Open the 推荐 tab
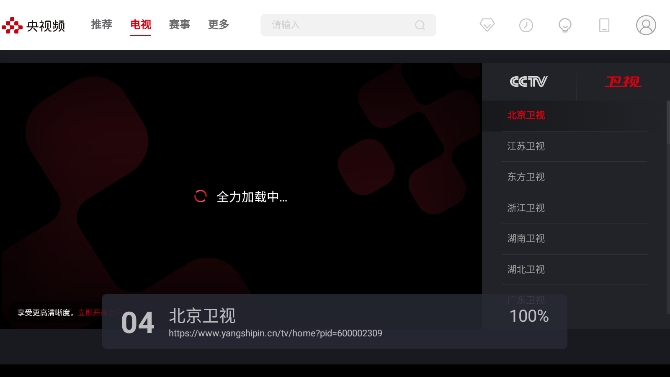The width and height of the screenshot is (670, 377). point(101,24)
